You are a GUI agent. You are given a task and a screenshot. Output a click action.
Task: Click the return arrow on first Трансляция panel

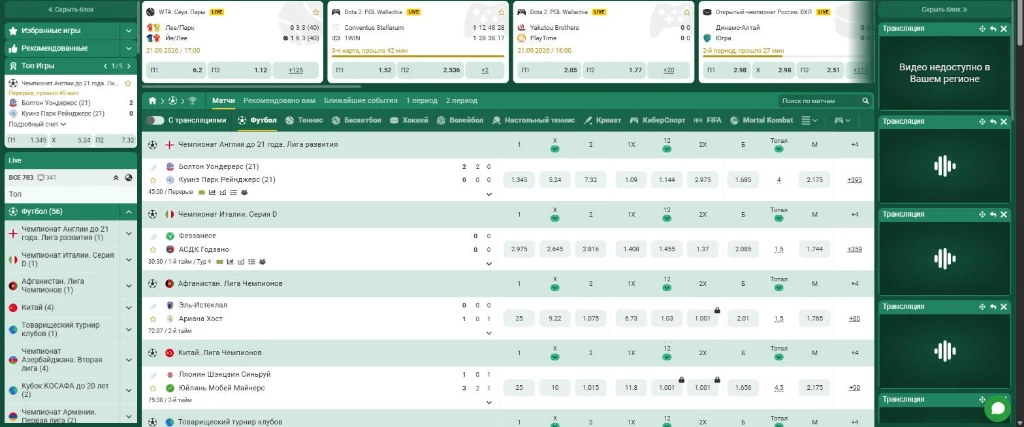(x=993, y=29)
